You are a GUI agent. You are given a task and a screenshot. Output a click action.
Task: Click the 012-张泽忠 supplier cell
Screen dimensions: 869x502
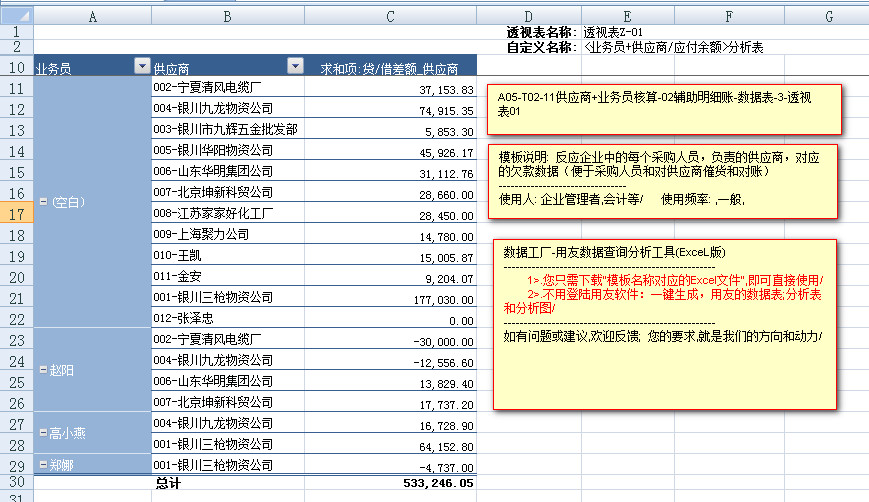(228, 320)
